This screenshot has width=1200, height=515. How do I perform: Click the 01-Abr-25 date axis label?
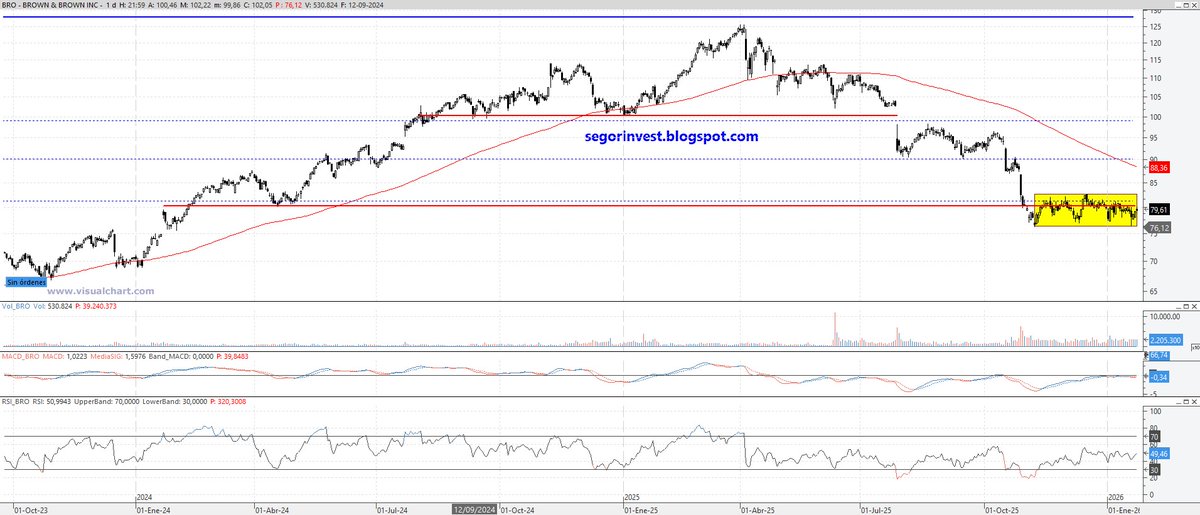click(760, 509)
